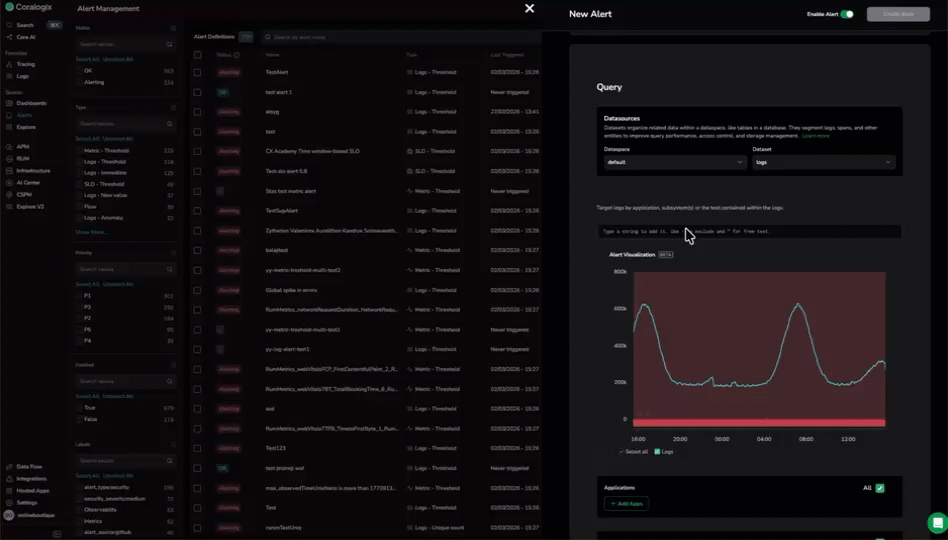Open Dashboards from the sidebar icon
948x540 pixels.
(10, 103)
